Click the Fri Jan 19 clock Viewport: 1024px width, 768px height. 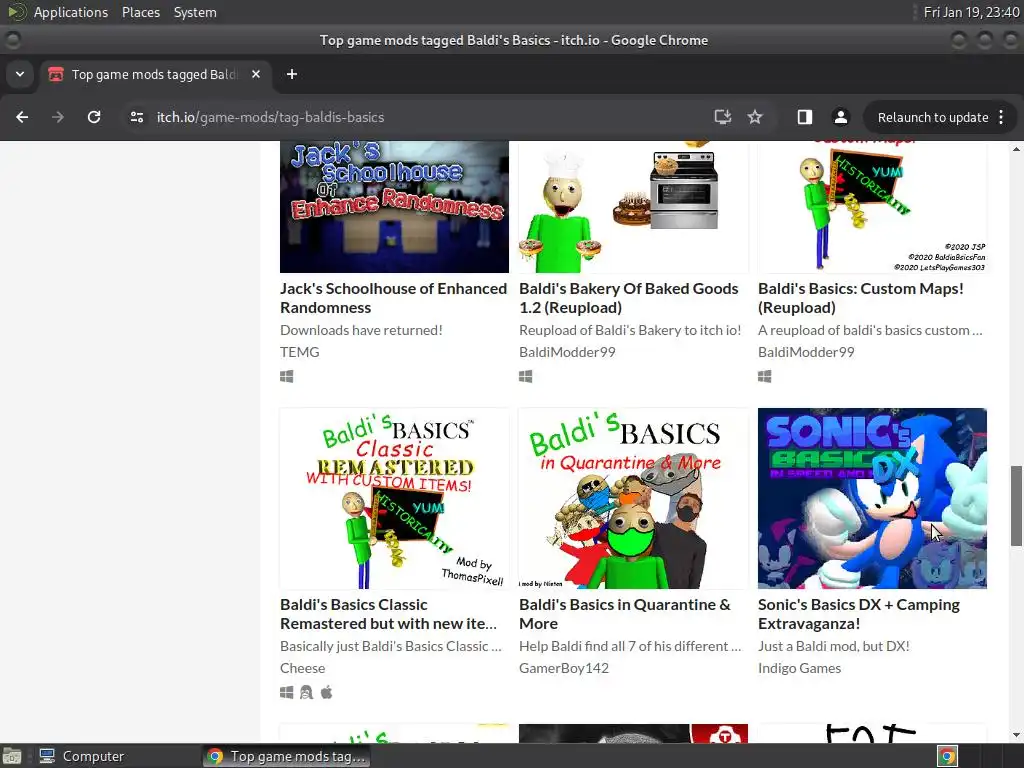pyautogui.click(x=971, y=12)
